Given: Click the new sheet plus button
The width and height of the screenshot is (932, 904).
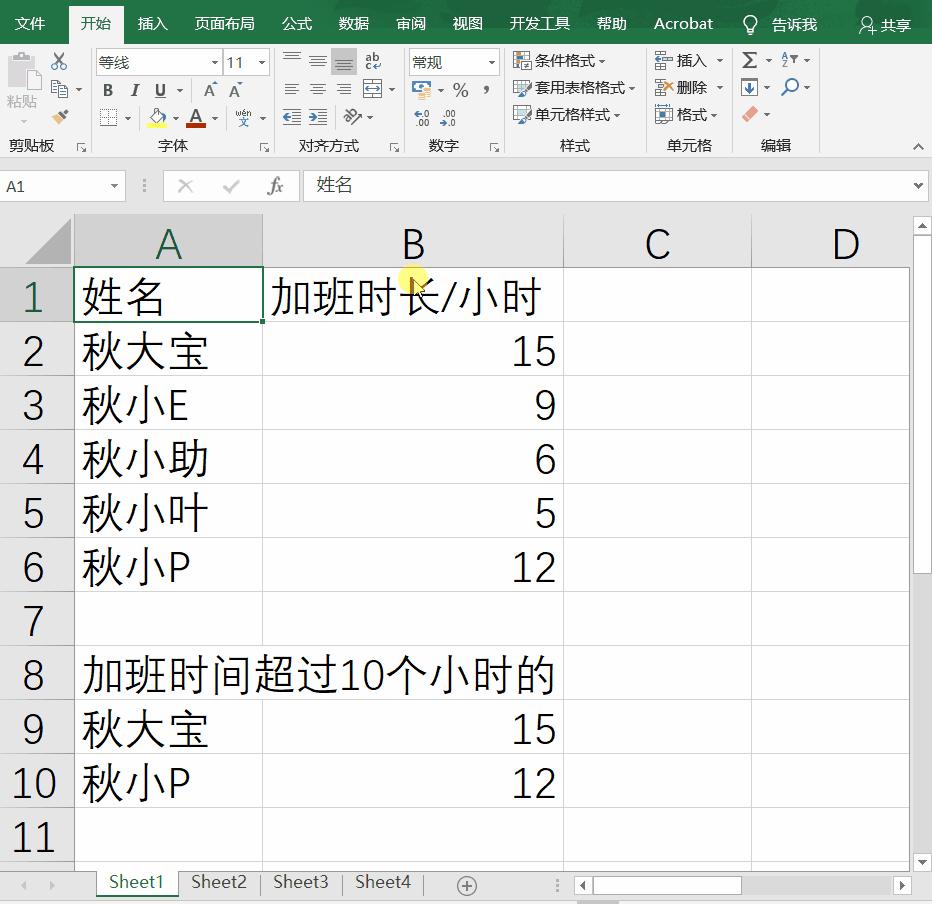Looking at the screenshot, I should pos(466,884).
